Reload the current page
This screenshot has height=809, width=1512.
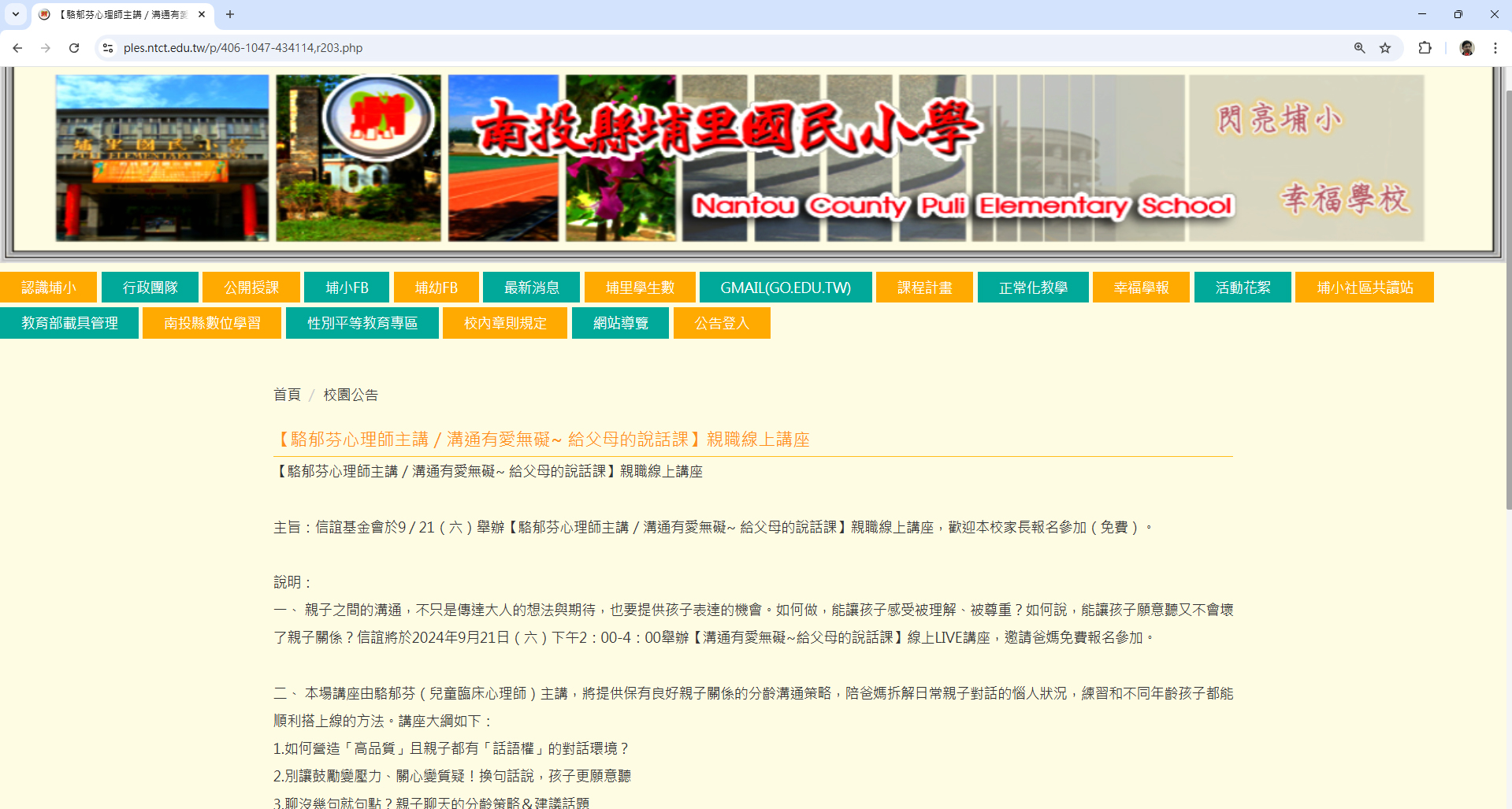click(74, 48)
